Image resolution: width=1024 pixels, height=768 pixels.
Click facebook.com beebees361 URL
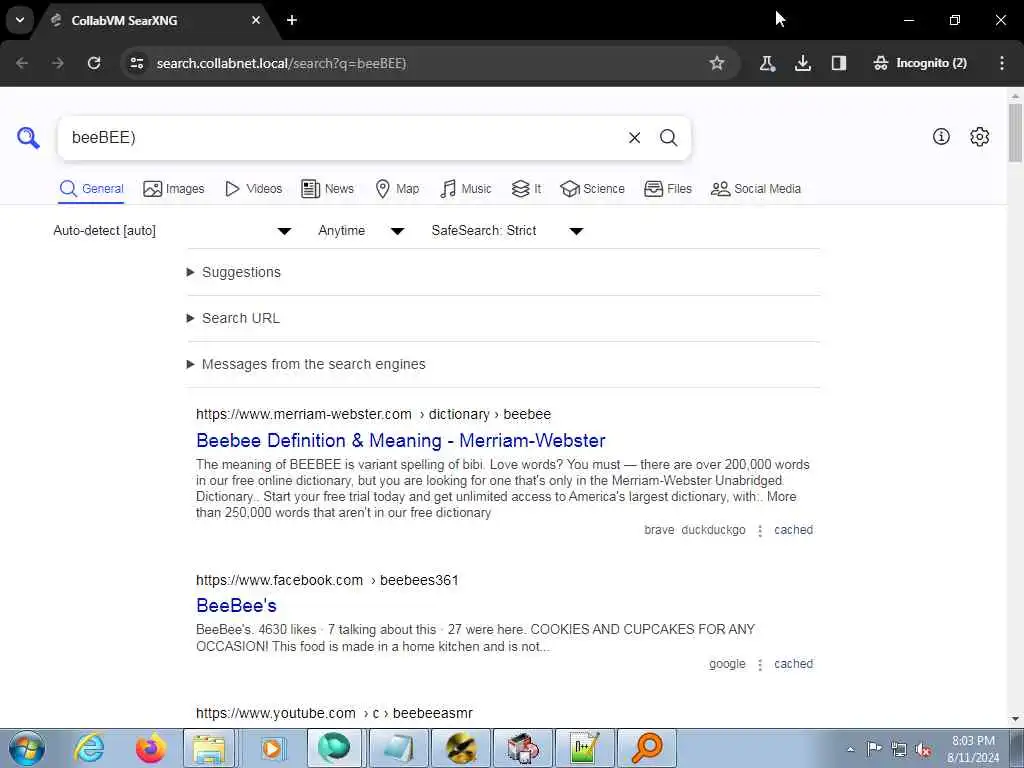click(x=327, y=580)
